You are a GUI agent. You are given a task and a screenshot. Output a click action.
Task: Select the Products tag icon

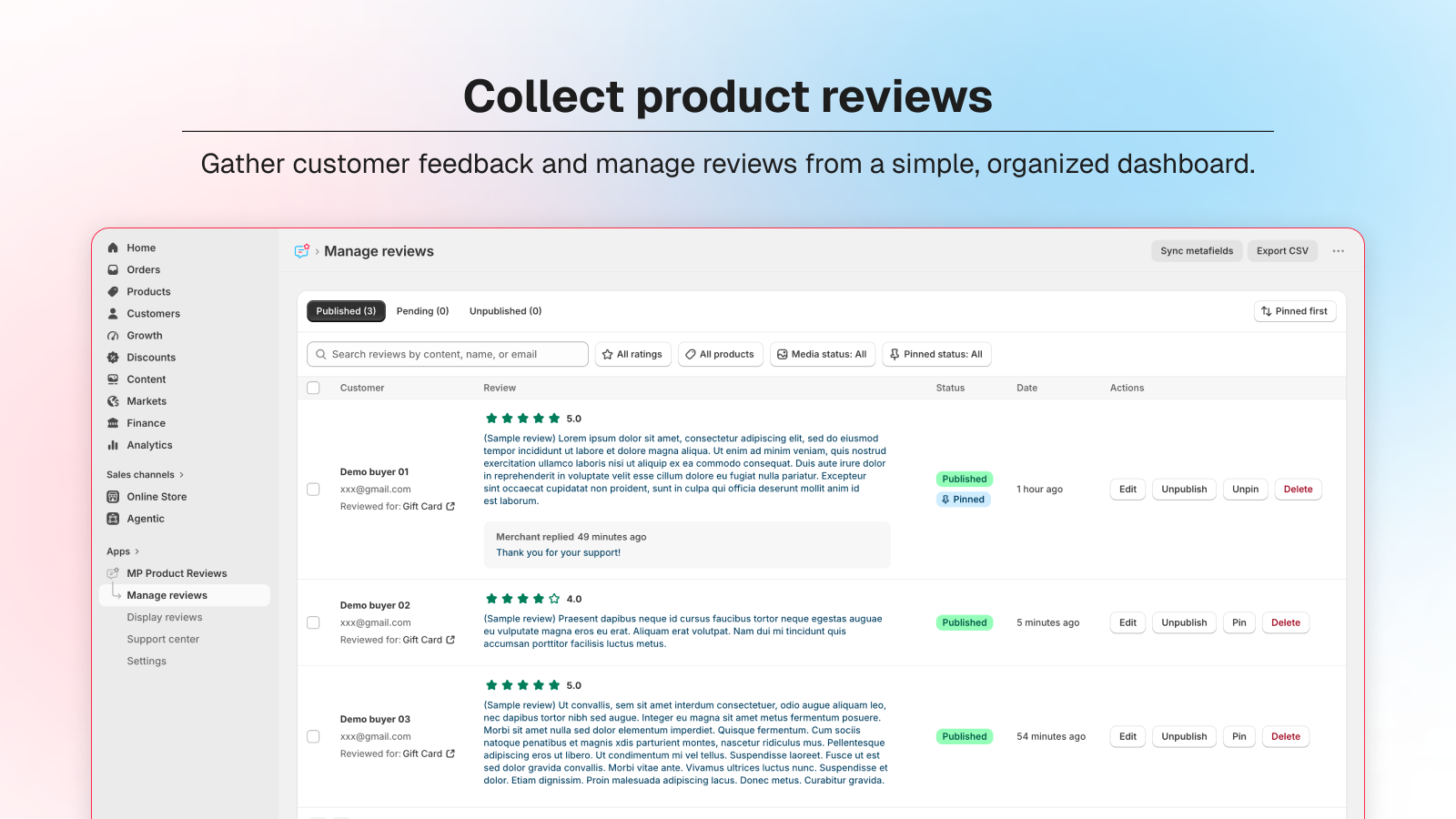(113, 291)
